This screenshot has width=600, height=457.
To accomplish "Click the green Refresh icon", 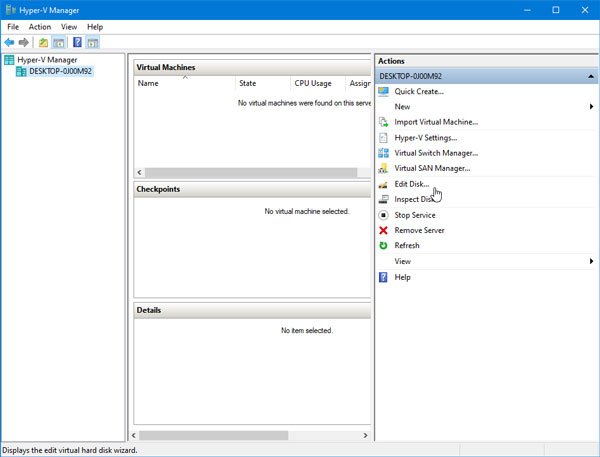I will click(383, 245).
